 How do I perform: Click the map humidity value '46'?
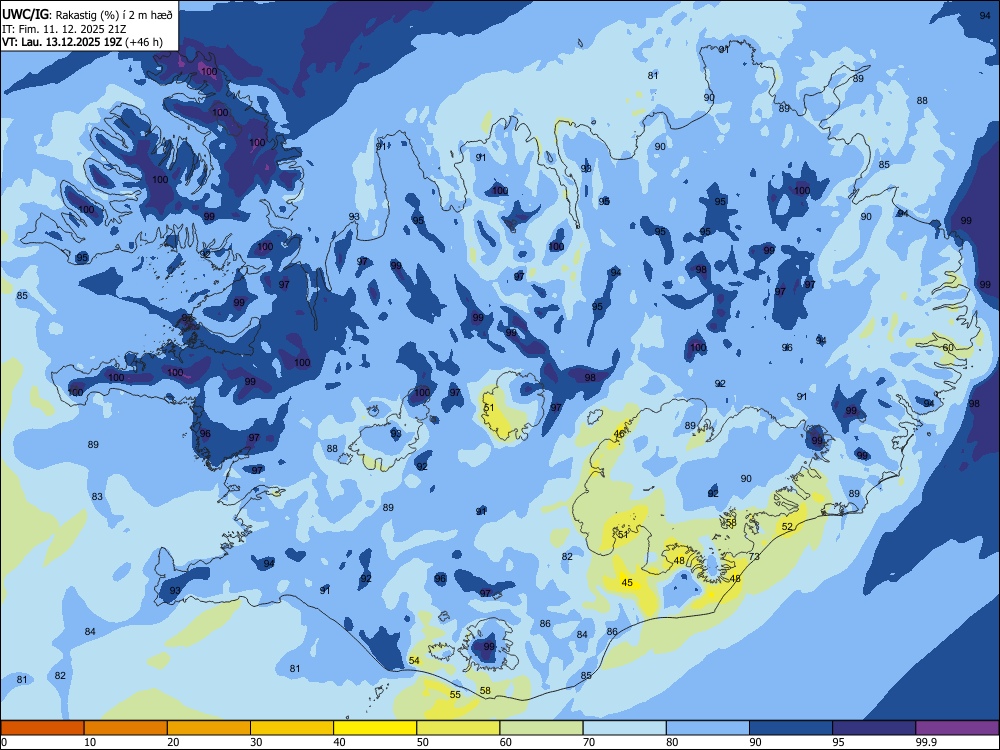619,434
